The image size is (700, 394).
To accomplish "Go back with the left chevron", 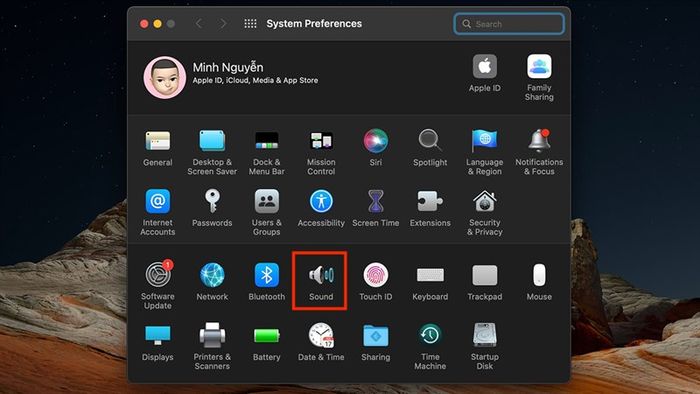I will [x=199, y=24].
